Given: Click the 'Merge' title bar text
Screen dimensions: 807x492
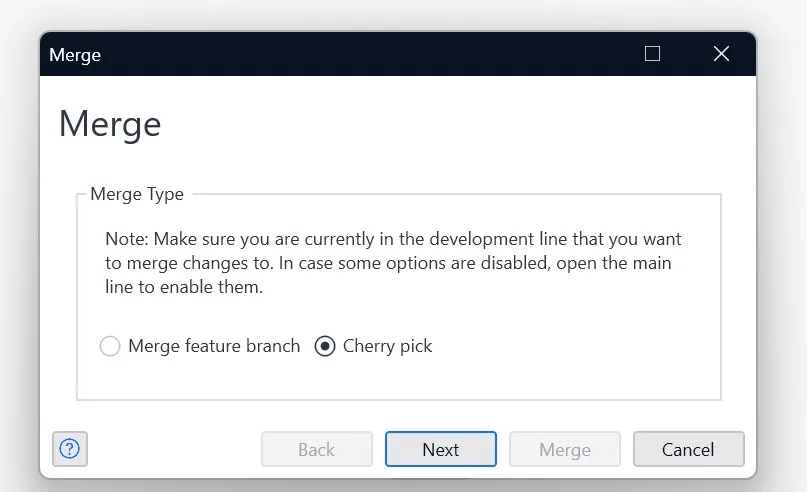Looking at the screenshot, I should [x=75, y=55].
